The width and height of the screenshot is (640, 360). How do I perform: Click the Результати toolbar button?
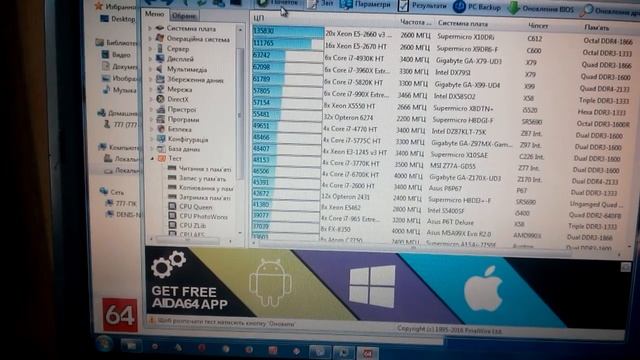423,5
